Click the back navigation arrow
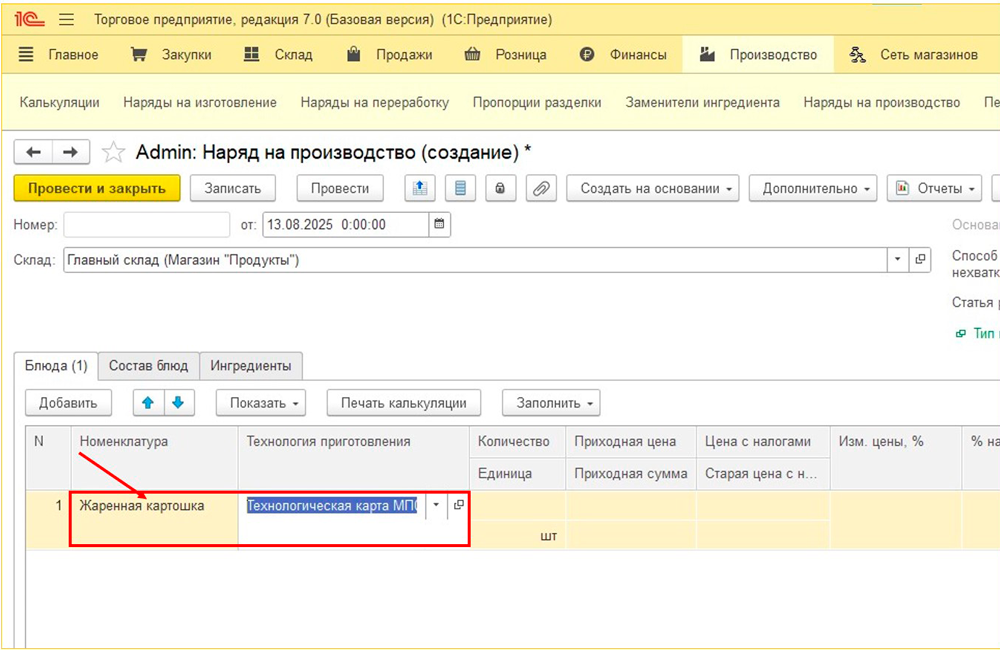The height and width of the screenshot is (650, 1000). 33,152
